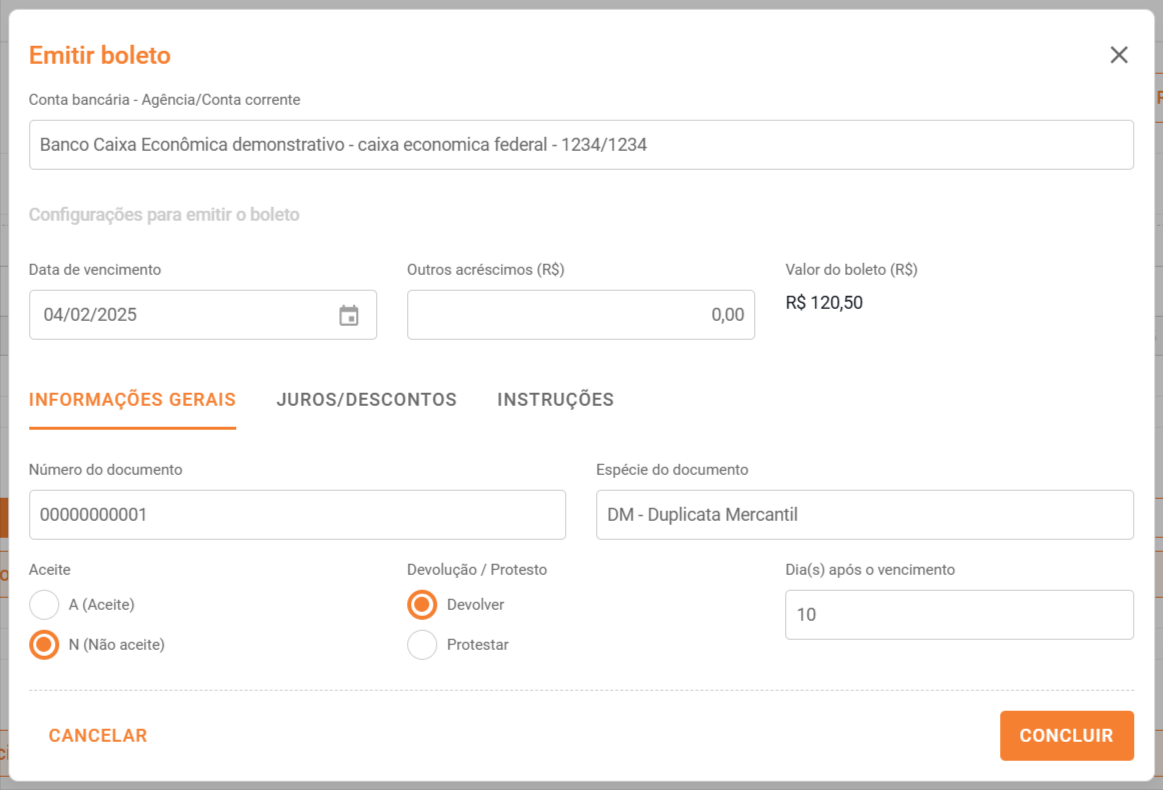Image resolution: width=1163 pixels, height=790 pixels.
Task: Choose the Protestar radio option
Action: tap(422, 645)
